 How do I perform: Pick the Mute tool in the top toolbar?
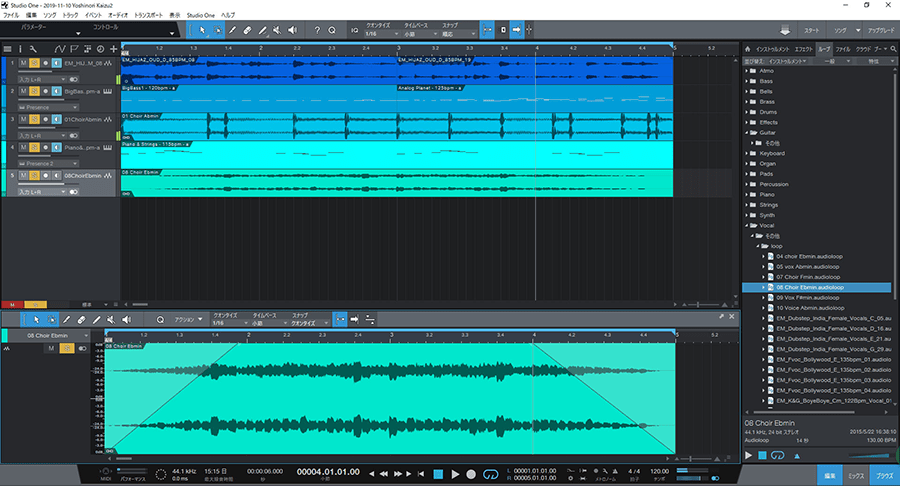279,31
